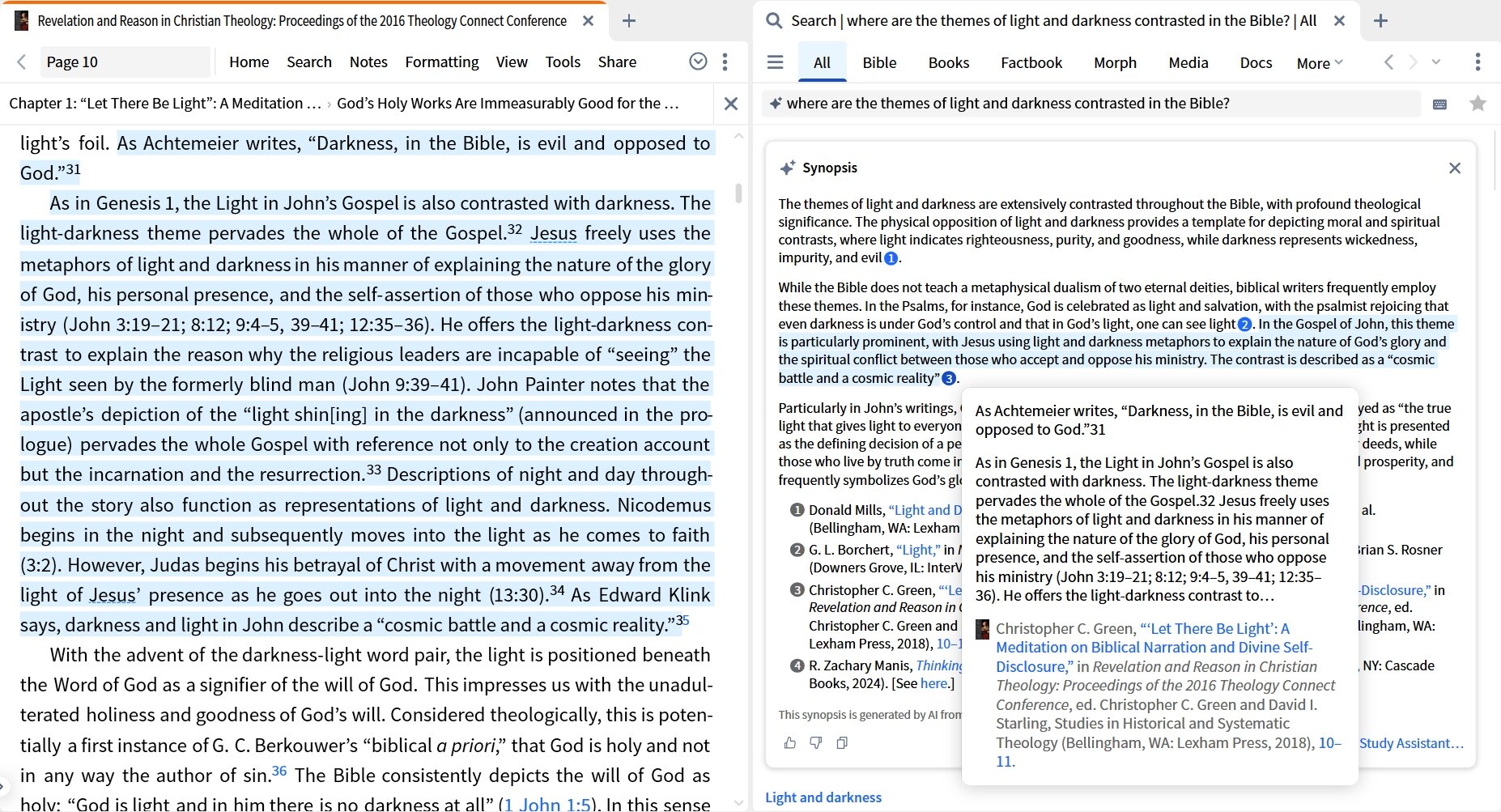Open the Tools menu
1501x812 pixels.
point(563,62)
